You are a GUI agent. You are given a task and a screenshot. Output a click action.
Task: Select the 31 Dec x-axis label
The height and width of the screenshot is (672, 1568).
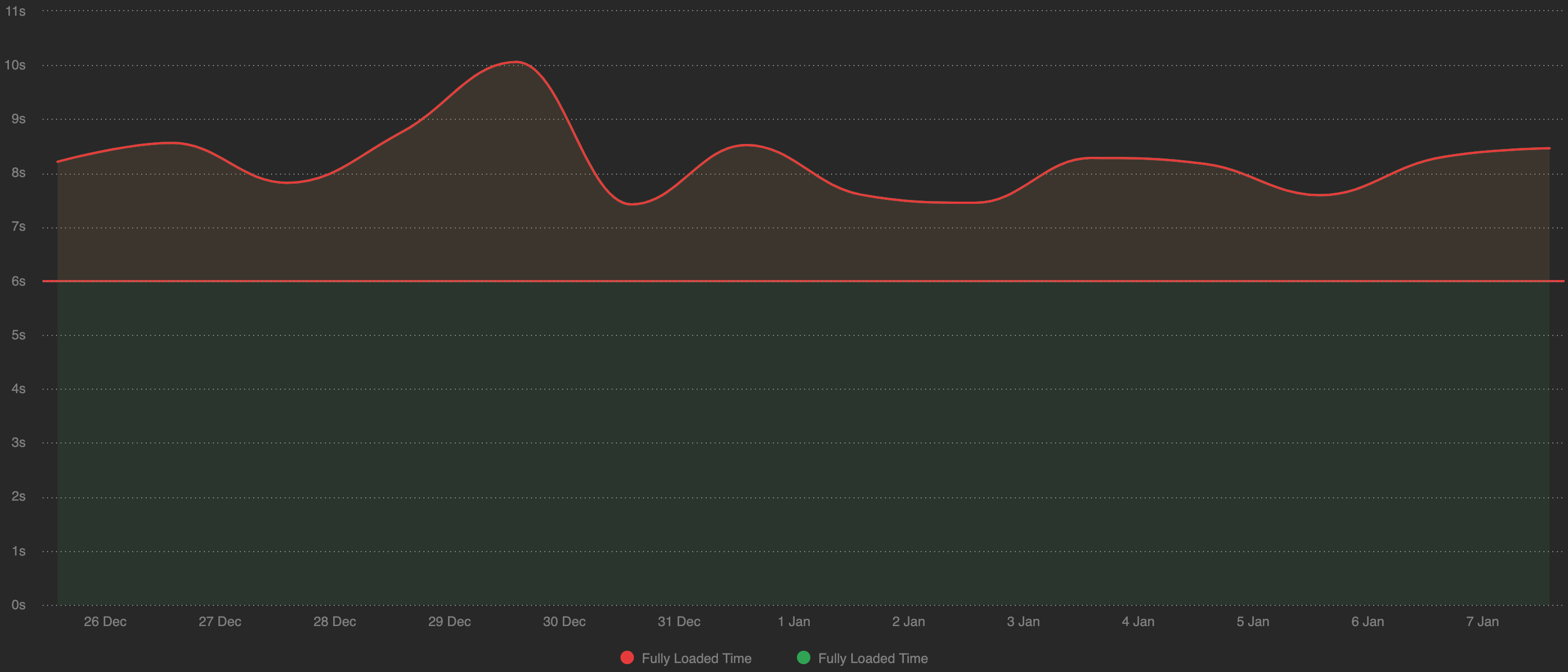click(x=679, y=622)
